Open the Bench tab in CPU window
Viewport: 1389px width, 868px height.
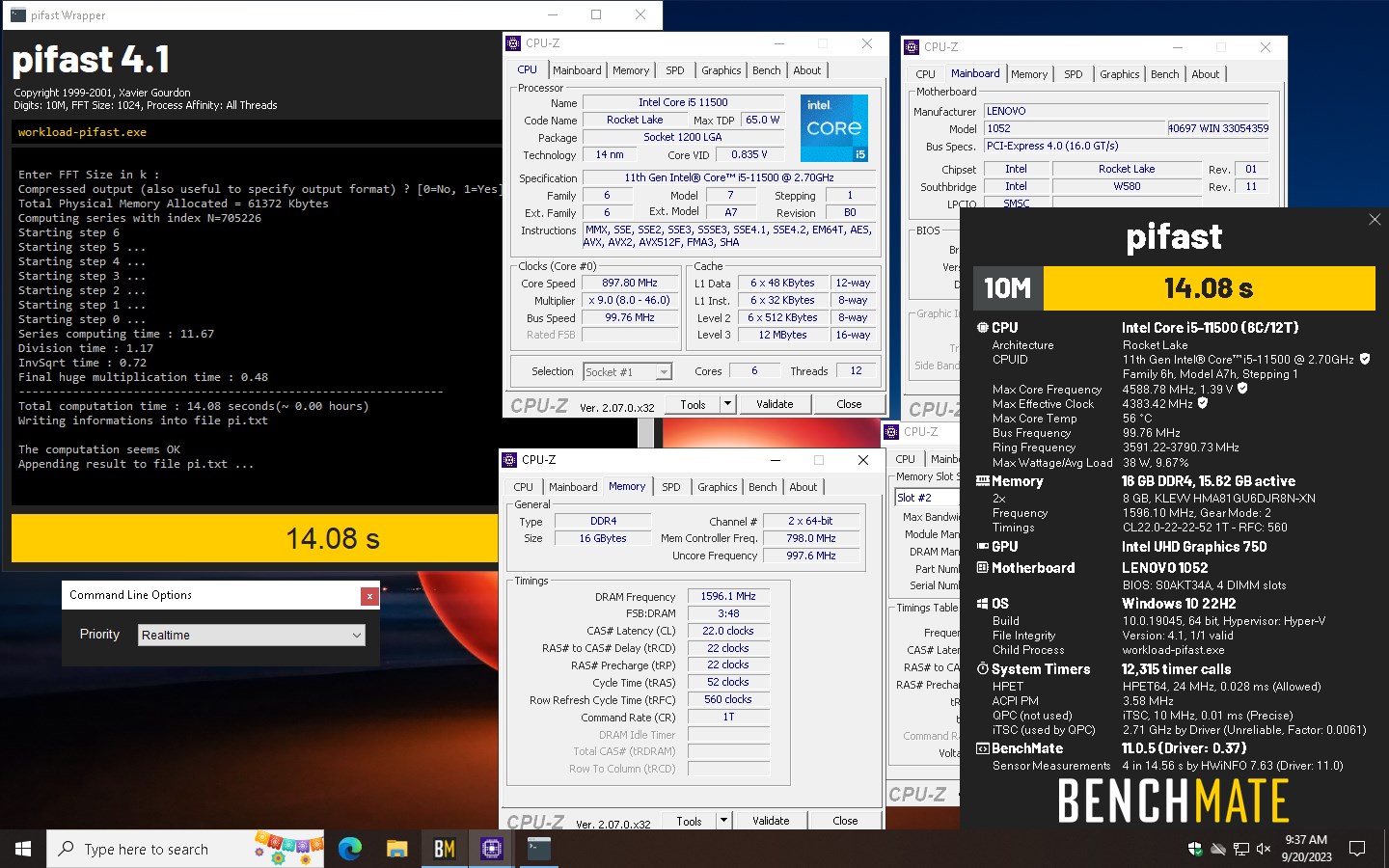point(767,70)
